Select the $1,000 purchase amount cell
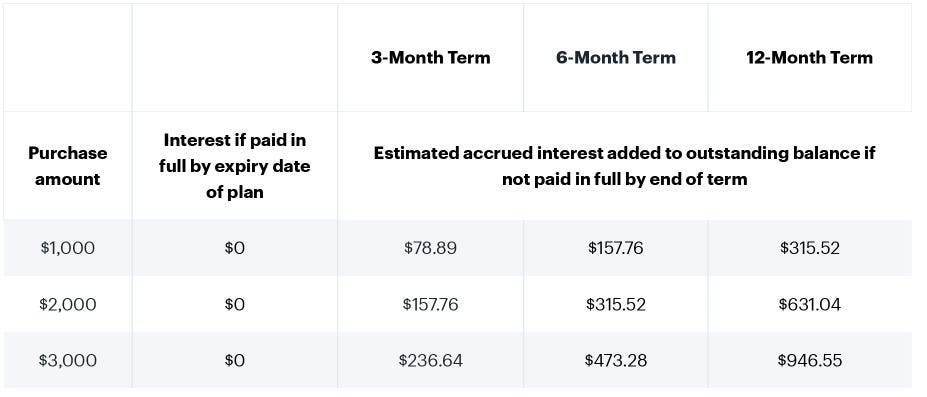 pos(67,248)
